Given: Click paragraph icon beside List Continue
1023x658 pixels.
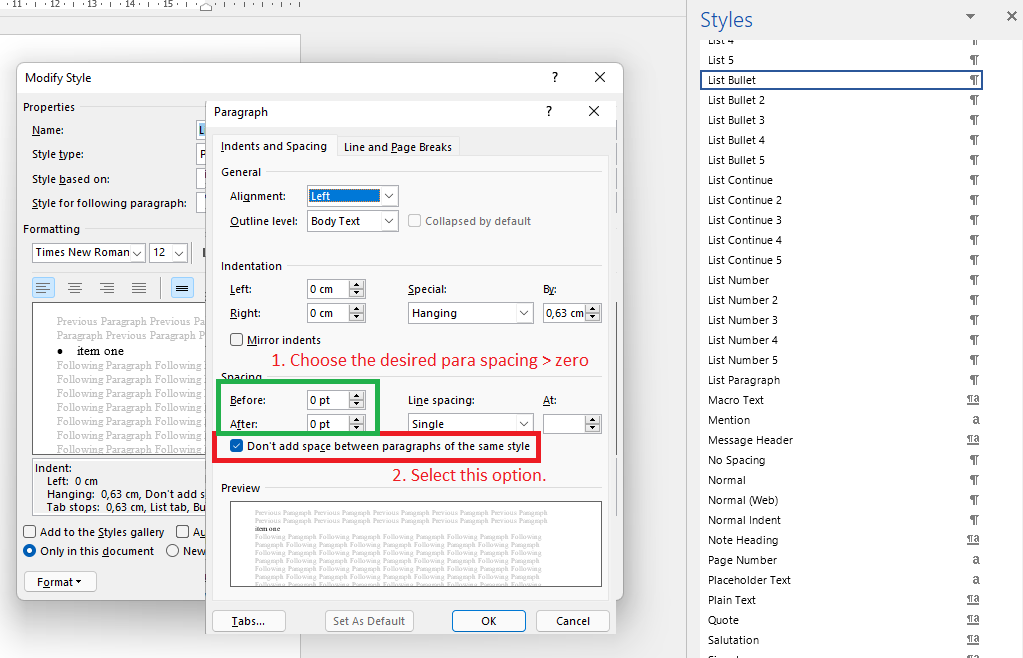Looking at the screenshot, I should (x=974, y=180).
